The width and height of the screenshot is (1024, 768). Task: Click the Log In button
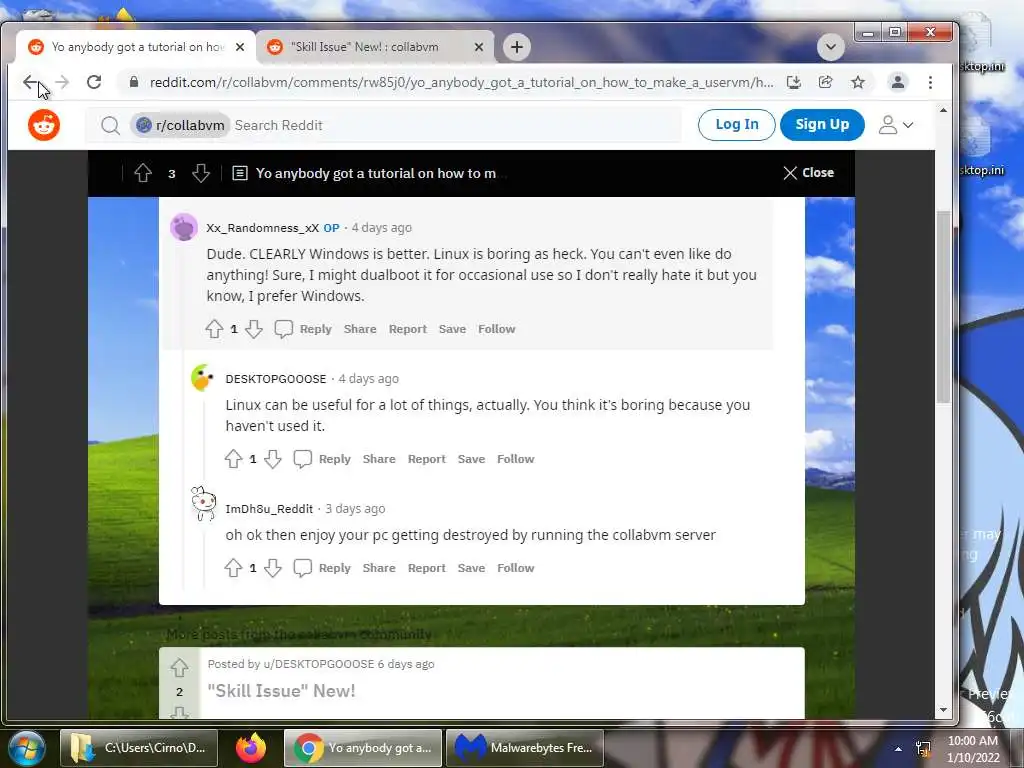tap(737, 125)
